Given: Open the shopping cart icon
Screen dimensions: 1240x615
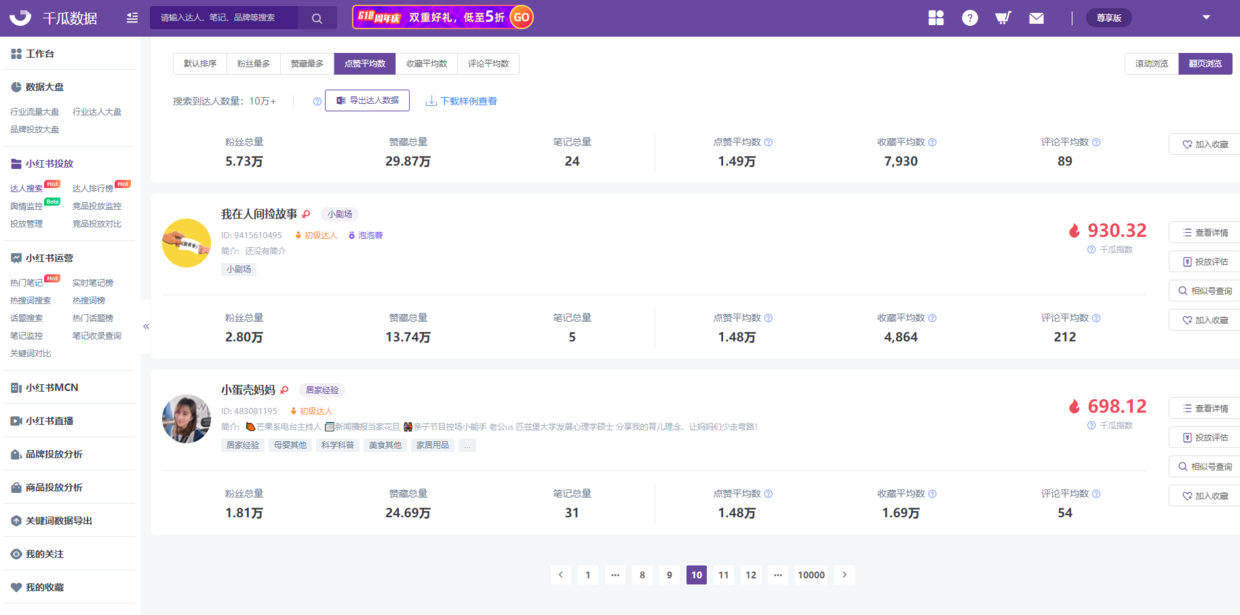Looking at the screenshot, I should (x=1002, y=18).
